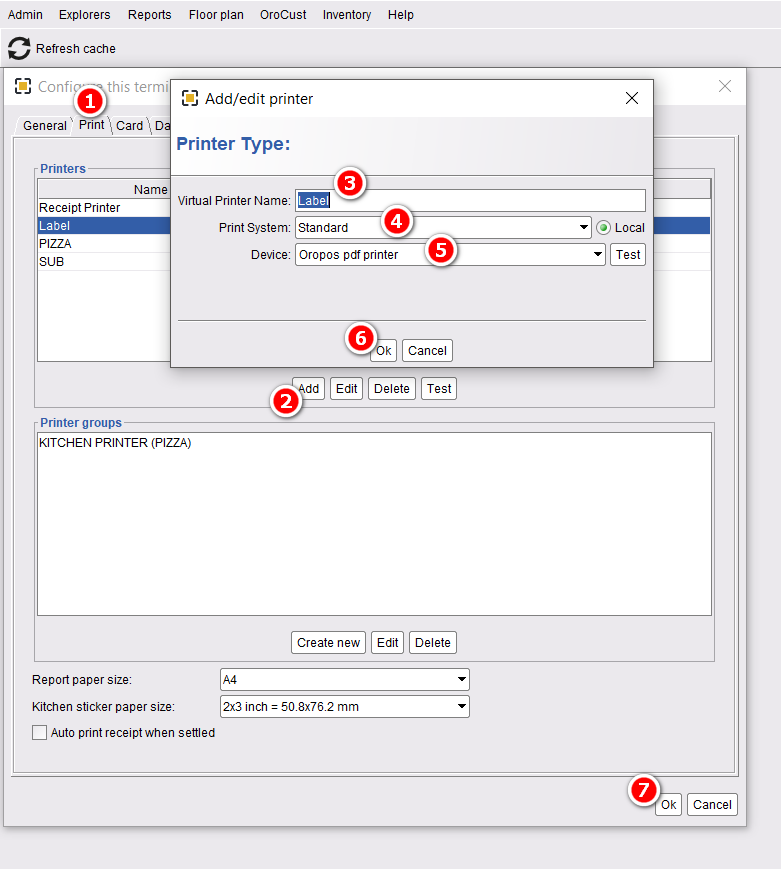Expand the Kitchen sticker paper size dropdown
781x869 pixels.
(344, 707)
